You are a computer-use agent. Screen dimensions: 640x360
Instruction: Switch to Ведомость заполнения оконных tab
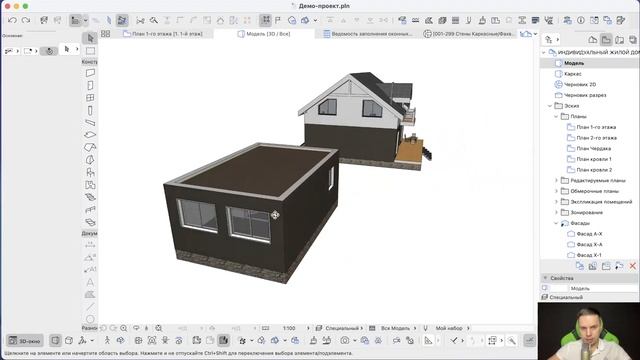pyautogui.click(x=367, y=34)
